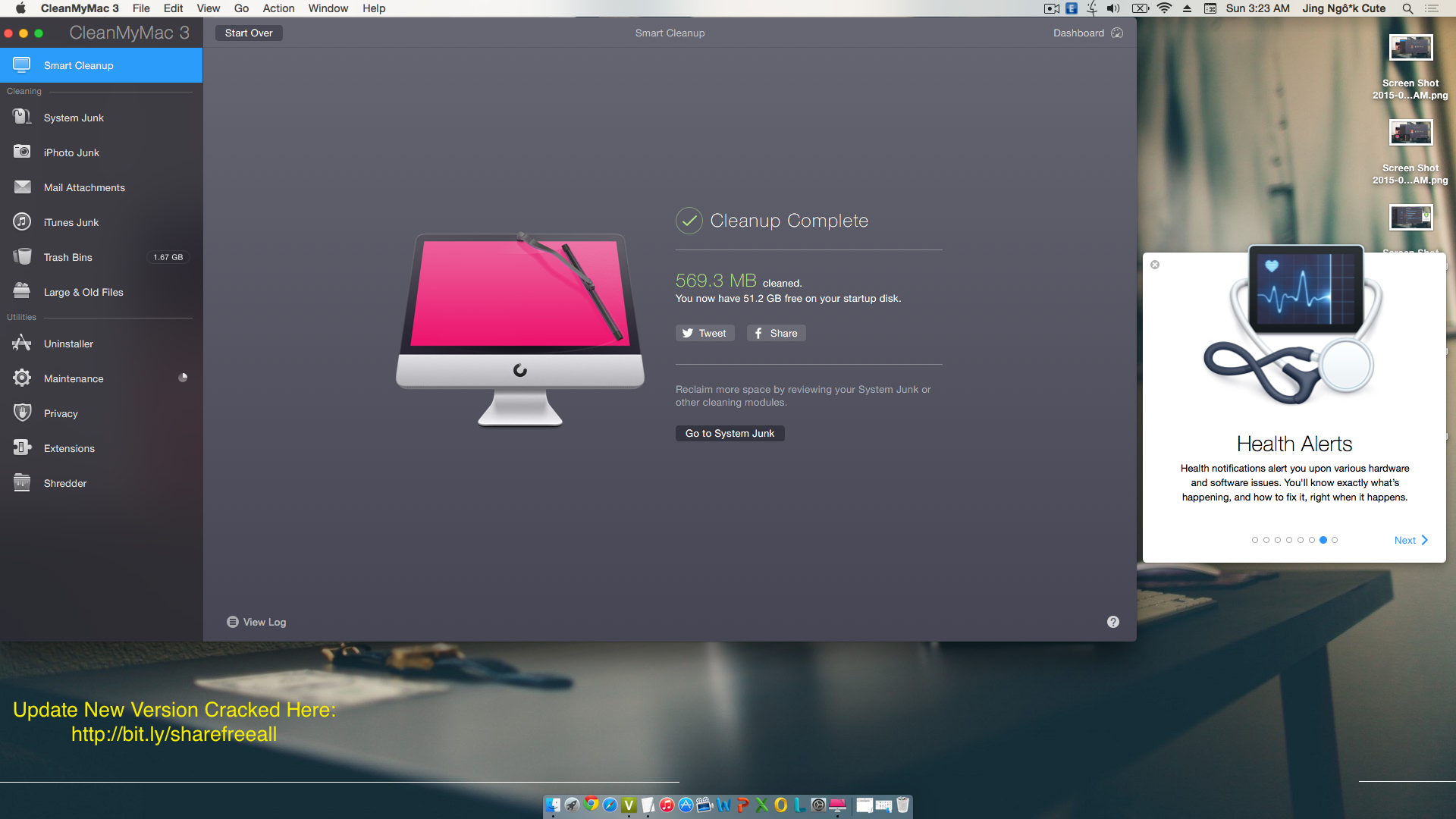The image size is (1456, 819).
Task: Open the Uninstaller utility
Action: (x=68, y=344)
